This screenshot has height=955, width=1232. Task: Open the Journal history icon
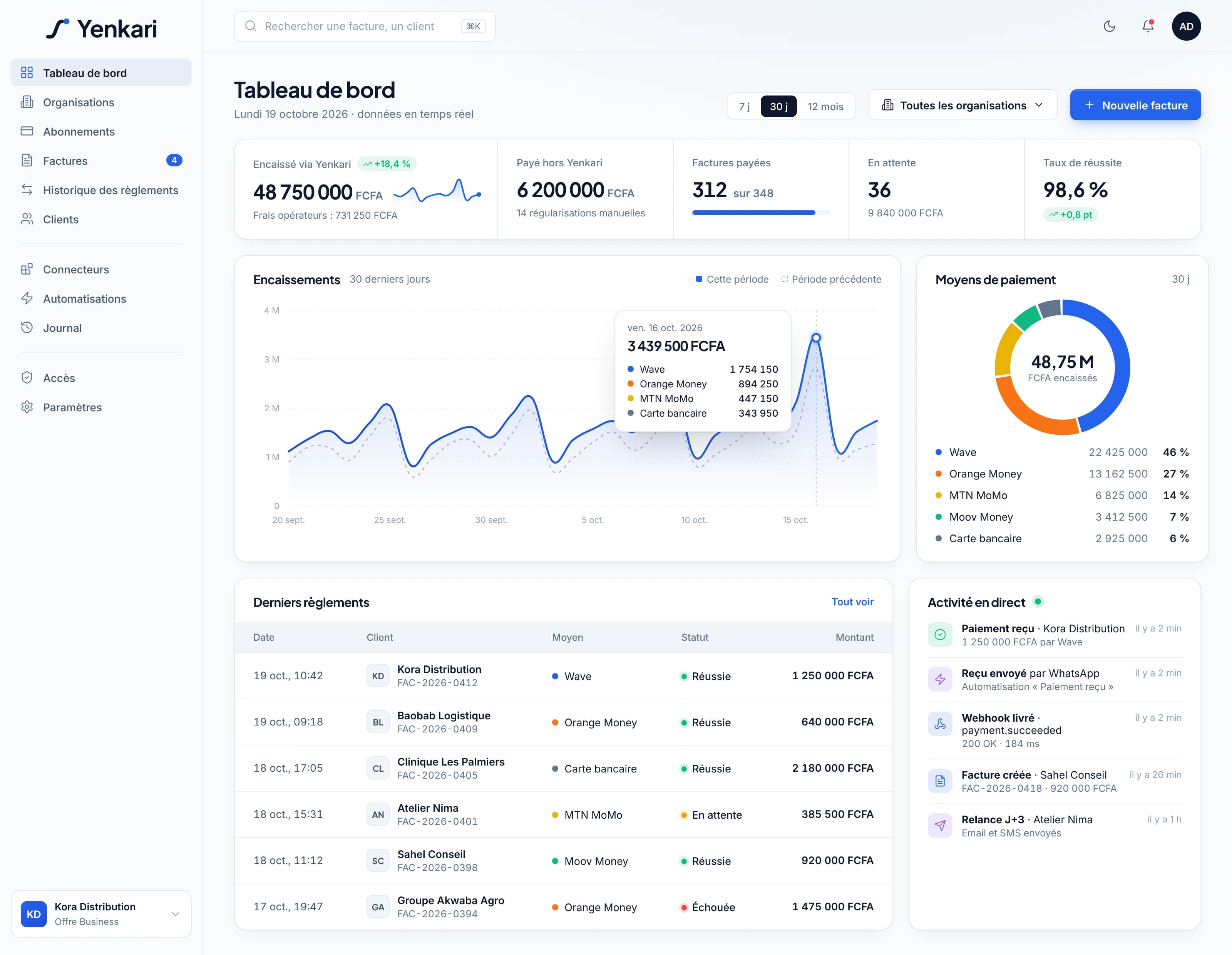pos(27,328)
